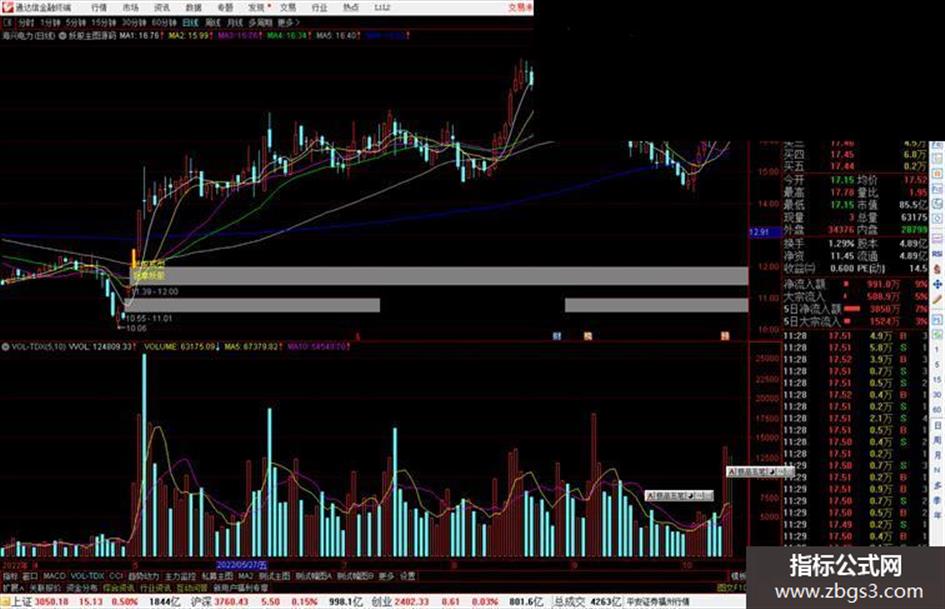Select the 30 minute sidebar shortcut
Screen dimensions: 945x609
[x=937, y=394]
